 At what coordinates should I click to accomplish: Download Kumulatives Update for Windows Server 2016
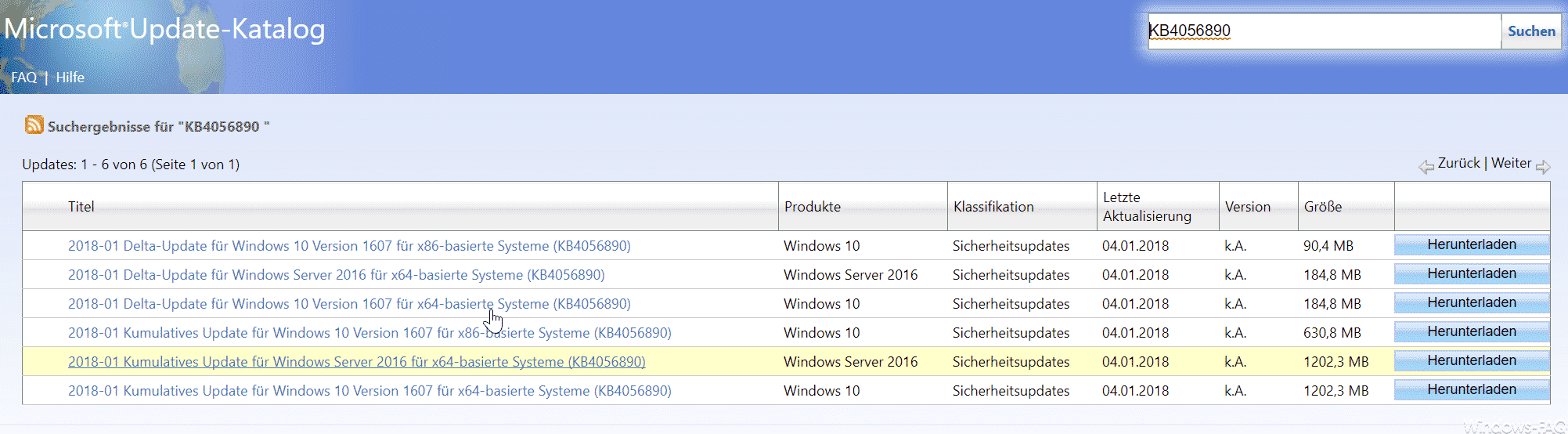click(1472, 361)
